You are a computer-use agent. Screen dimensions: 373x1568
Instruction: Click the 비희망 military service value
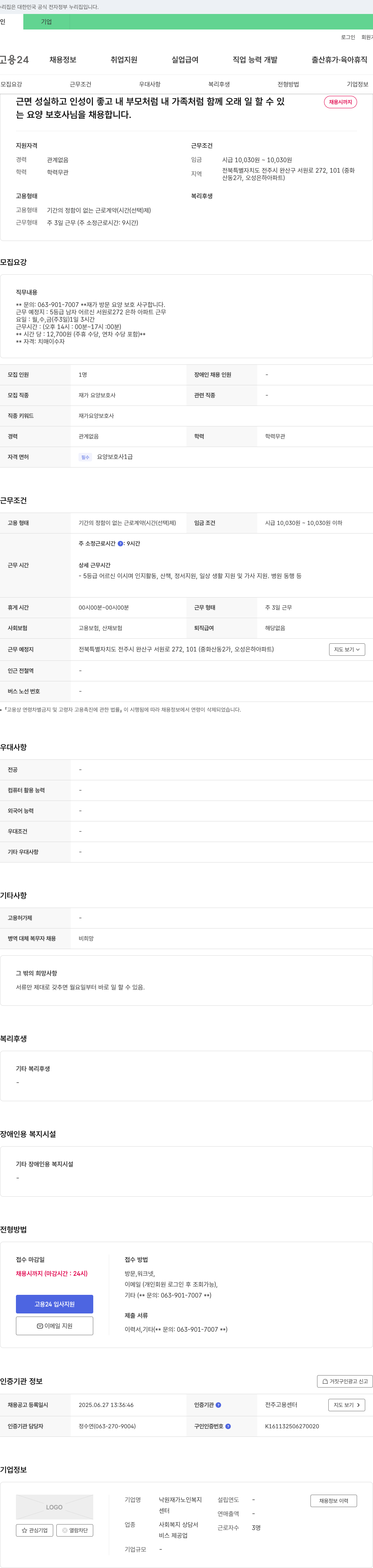[86, 939]
